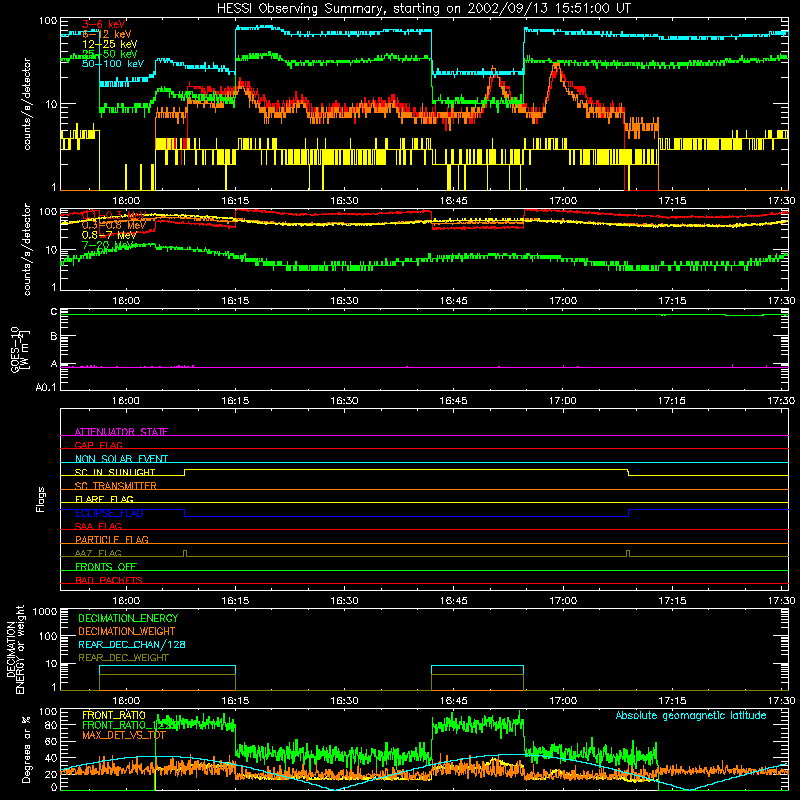
Task: Click the A0.1 tick label on GOES panel
Action: point(46,387)
